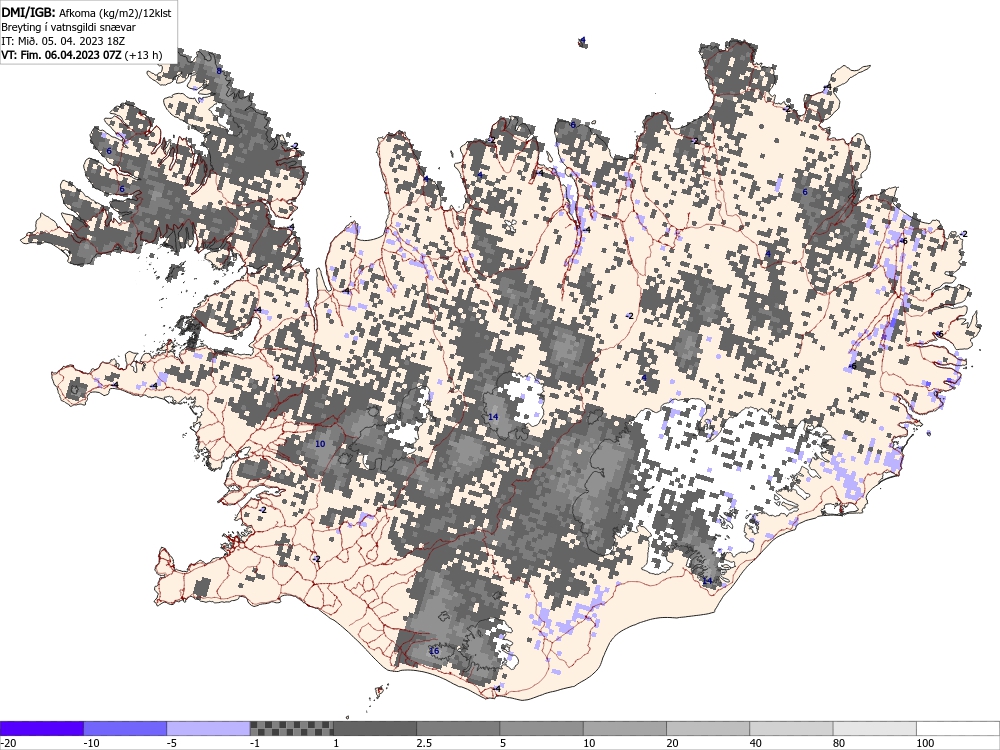
Task: Click the light lavender -5 to -1 legend swatch
Action: pyautogui.click(x=208, y=728)
